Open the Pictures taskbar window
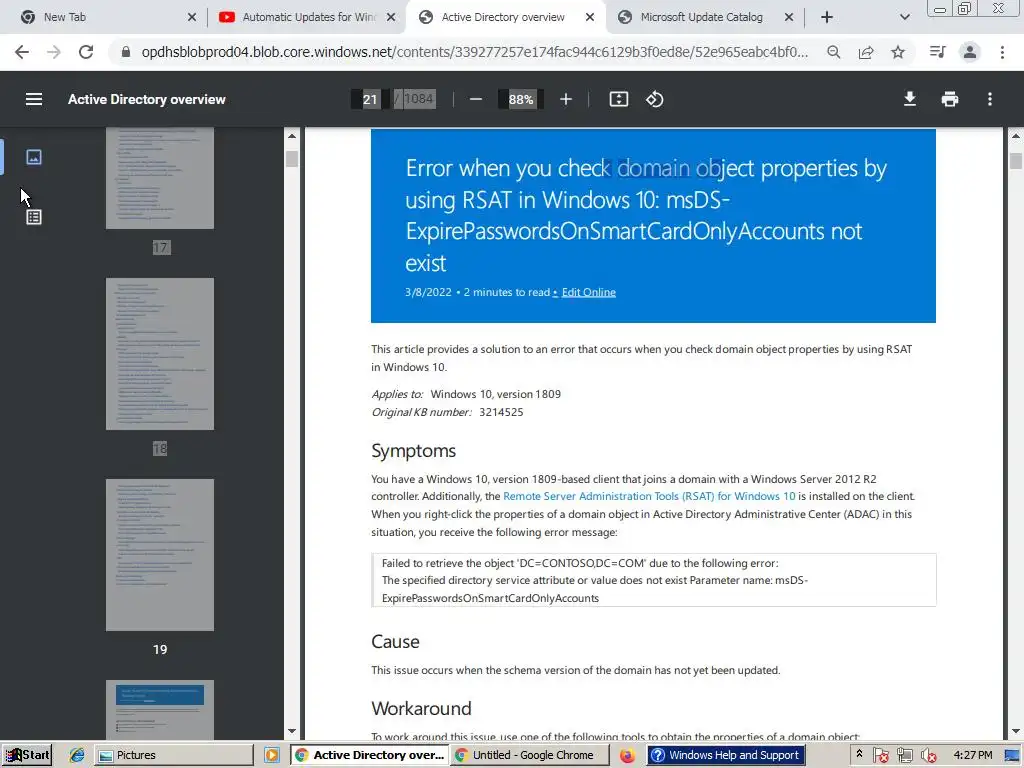This screenshot has height=768, width=1024. 174,755
